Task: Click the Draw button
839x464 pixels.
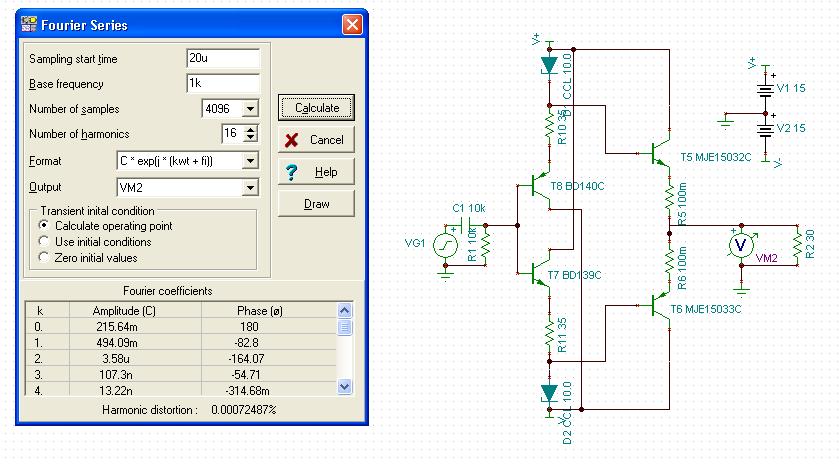Action: click(316, 204)
